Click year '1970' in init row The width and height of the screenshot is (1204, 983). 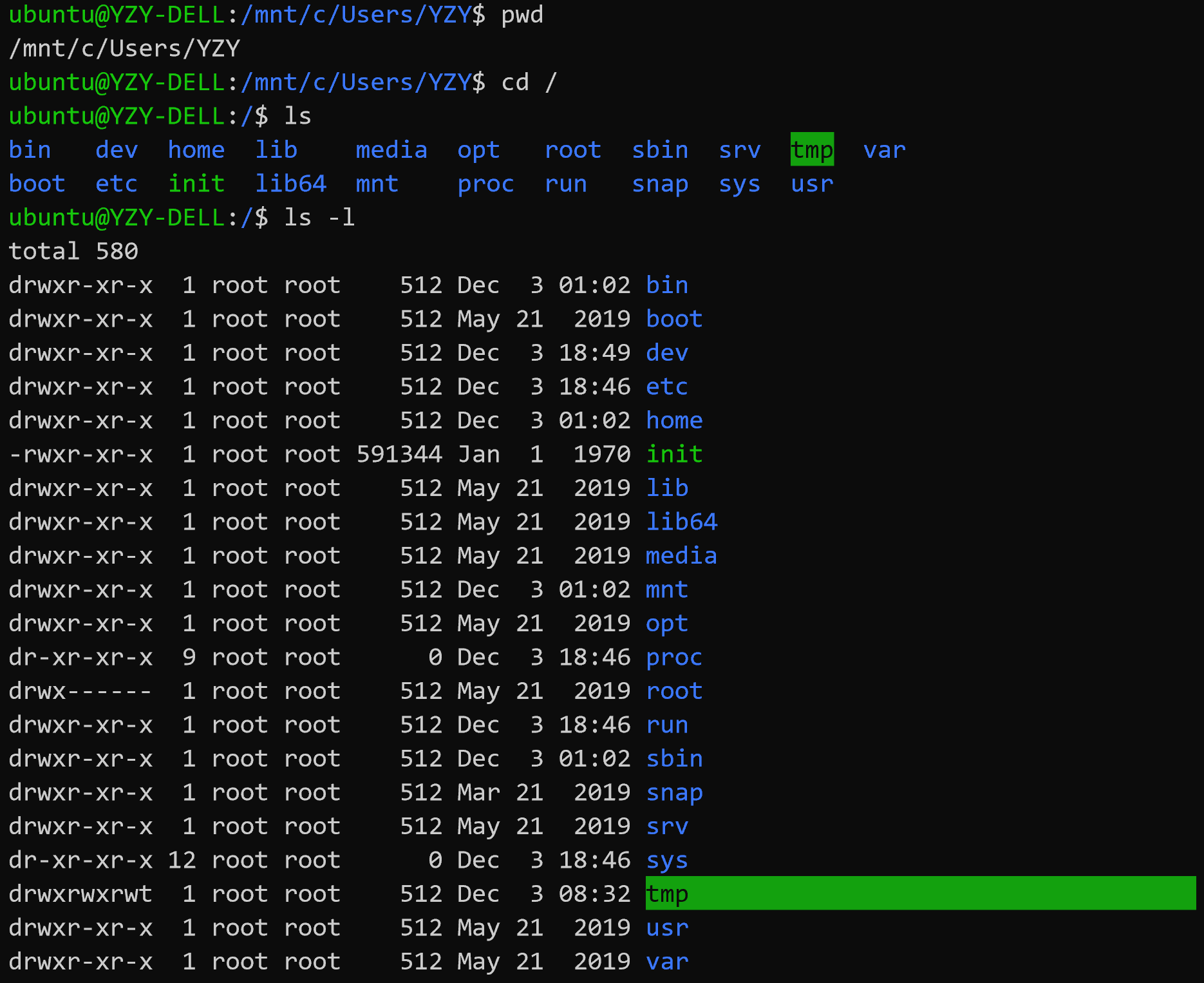point(601,455)
